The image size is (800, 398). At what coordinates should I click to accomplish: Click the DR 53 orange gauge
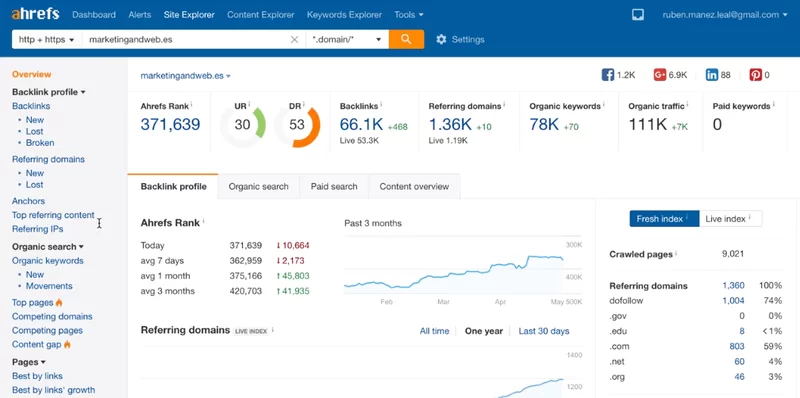click(x=297, y=125)
